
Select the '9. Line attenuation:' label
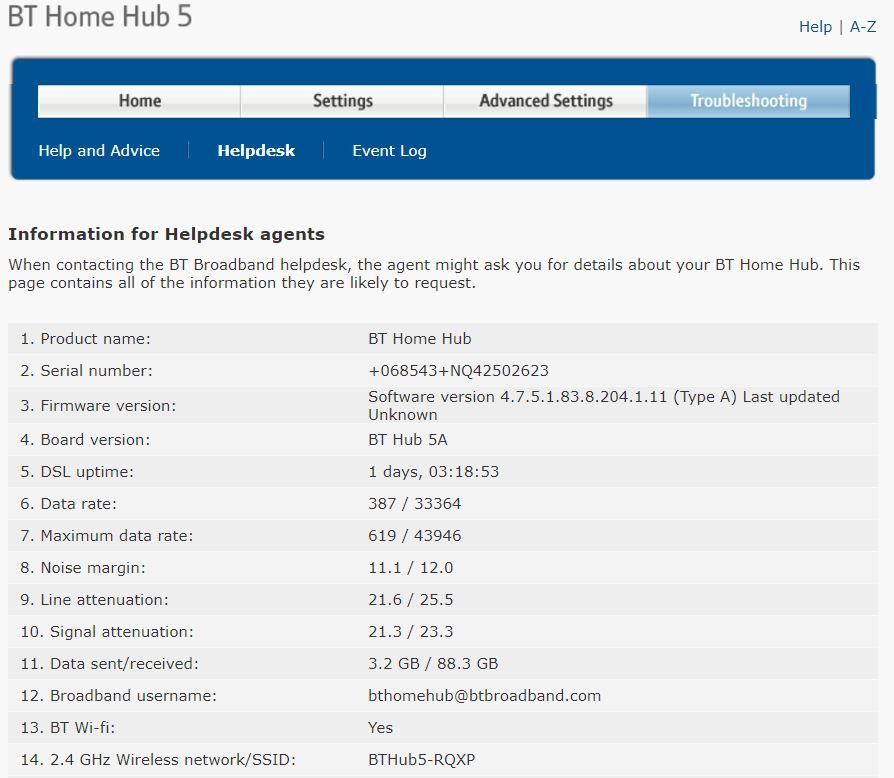95,599
